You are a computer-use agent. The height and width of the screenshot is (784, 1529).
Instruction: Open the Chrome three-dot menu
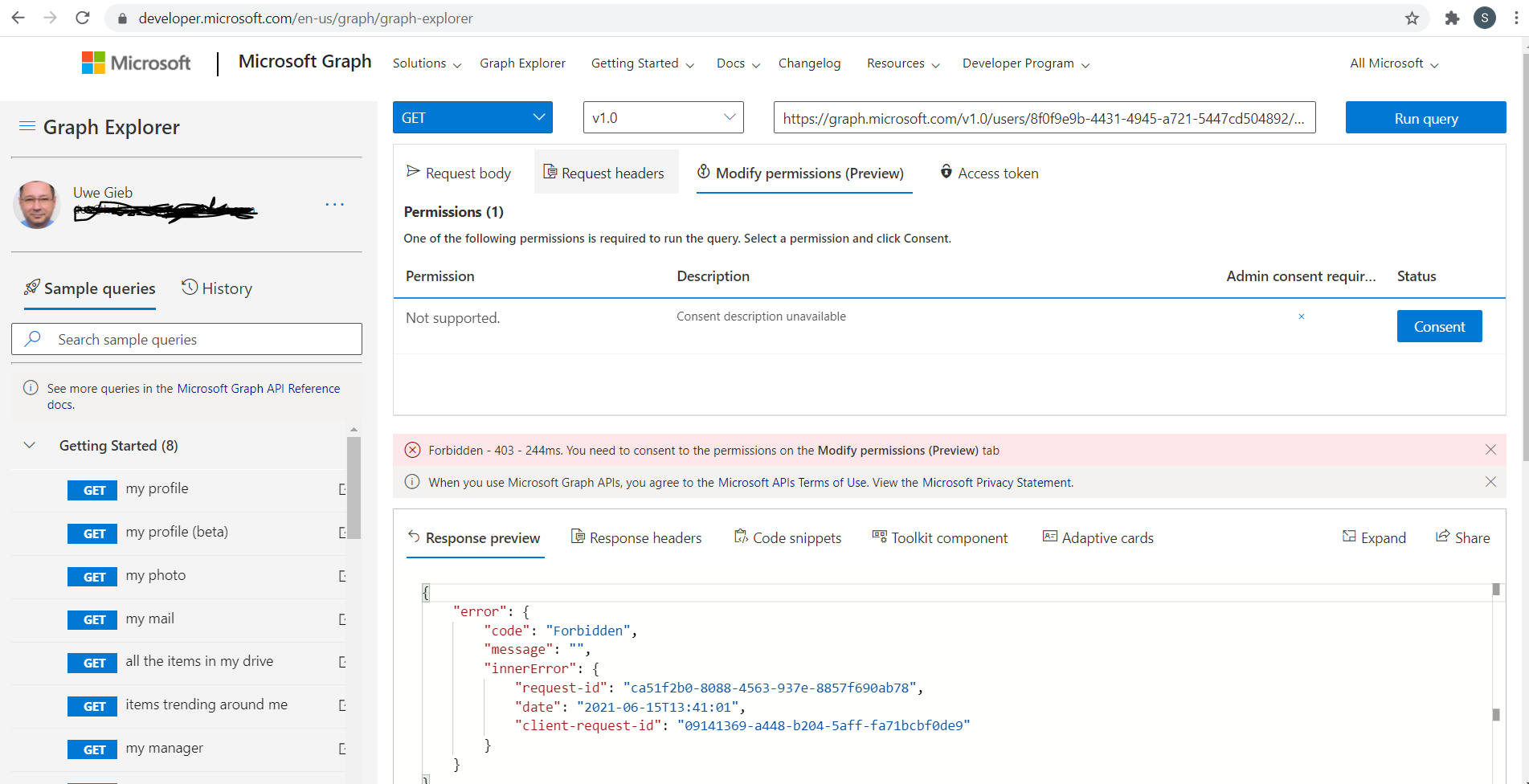click(1516, 18)
